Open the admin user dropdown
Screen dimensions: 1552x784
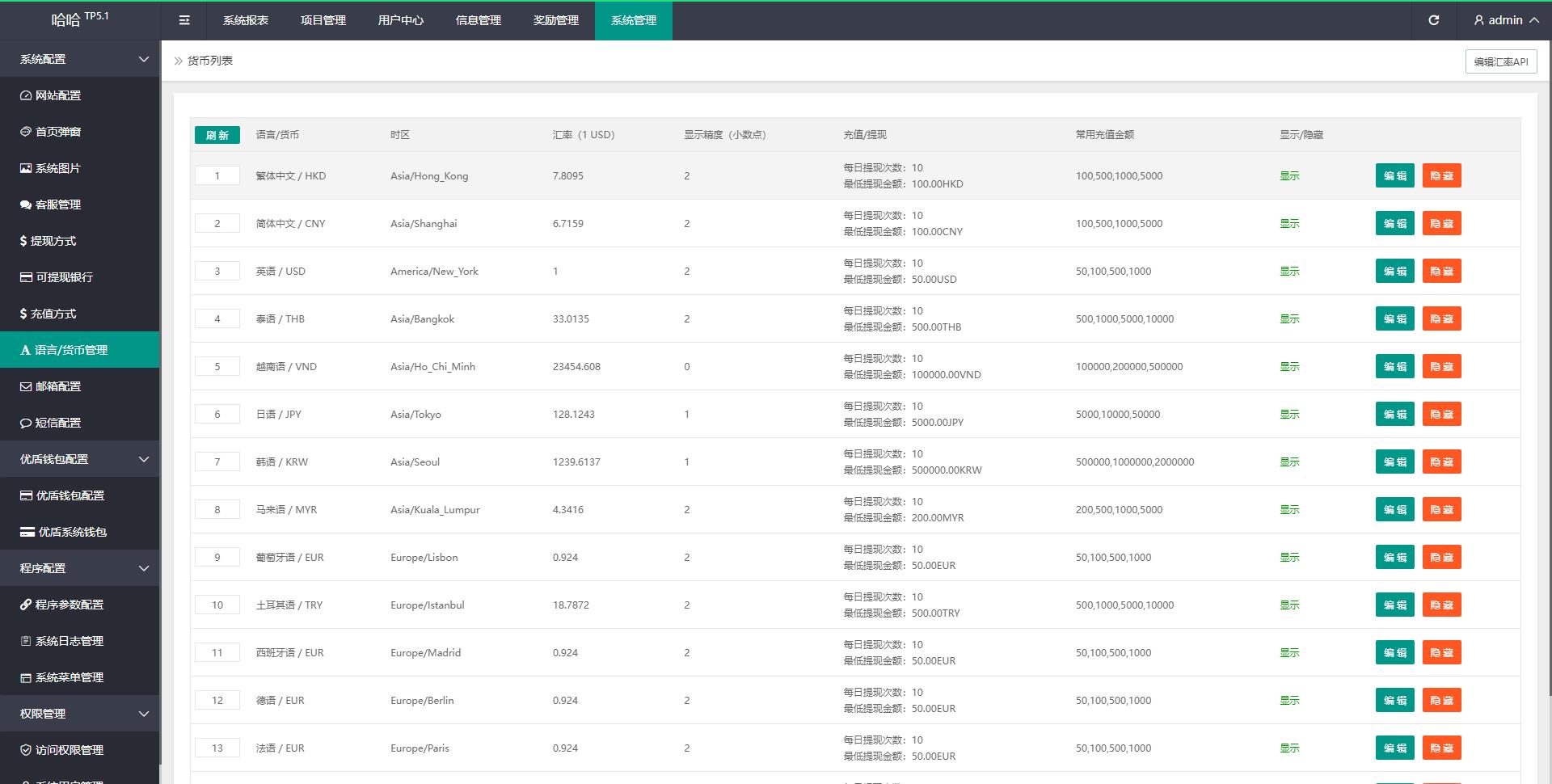click(1505, 20)
